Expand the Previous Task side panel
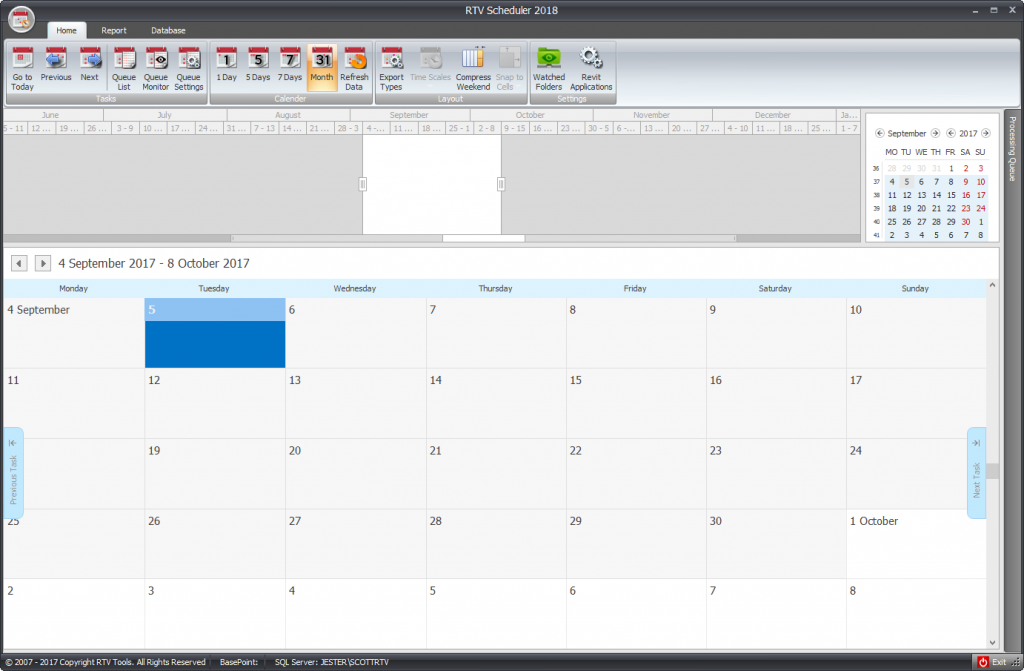This screenshot has height=671, width=1024. pos(13,470)
